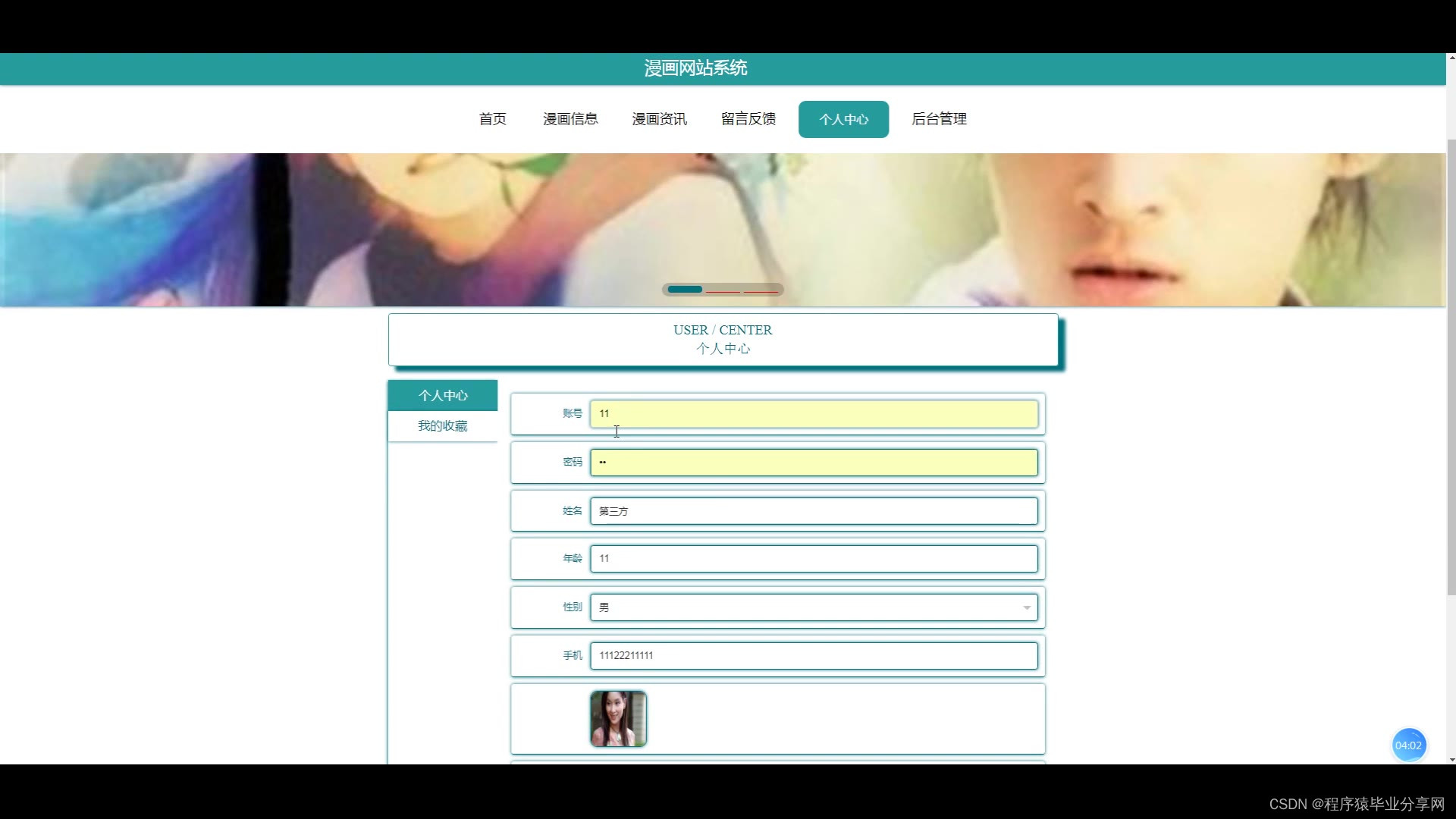This screenshot has height=819, width=1456.
Task: Open 漫画资讯 navigation item
Action: 659,119
